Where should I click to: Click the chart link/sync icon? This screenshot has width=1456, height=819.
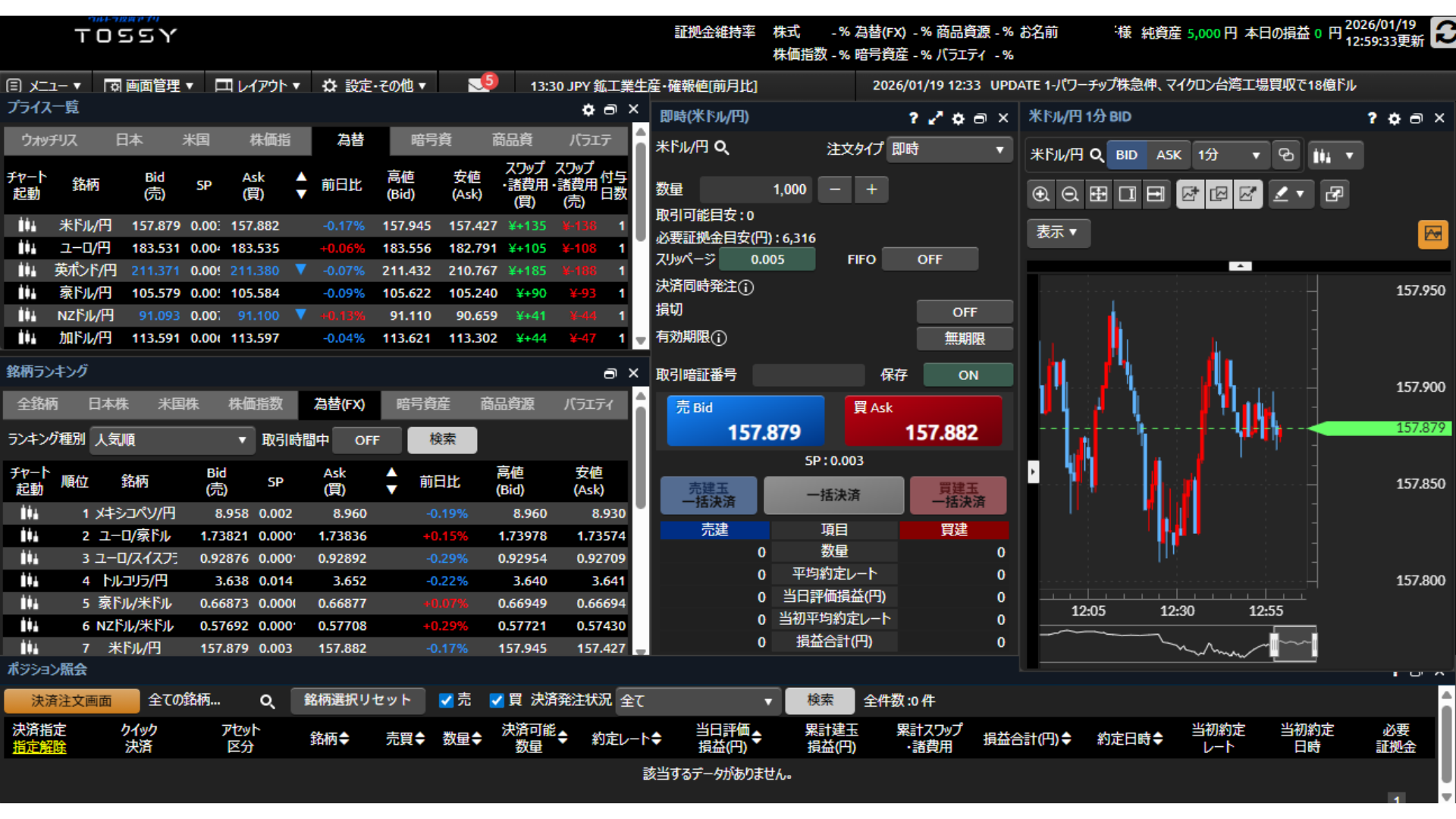tap(1286, 155)
